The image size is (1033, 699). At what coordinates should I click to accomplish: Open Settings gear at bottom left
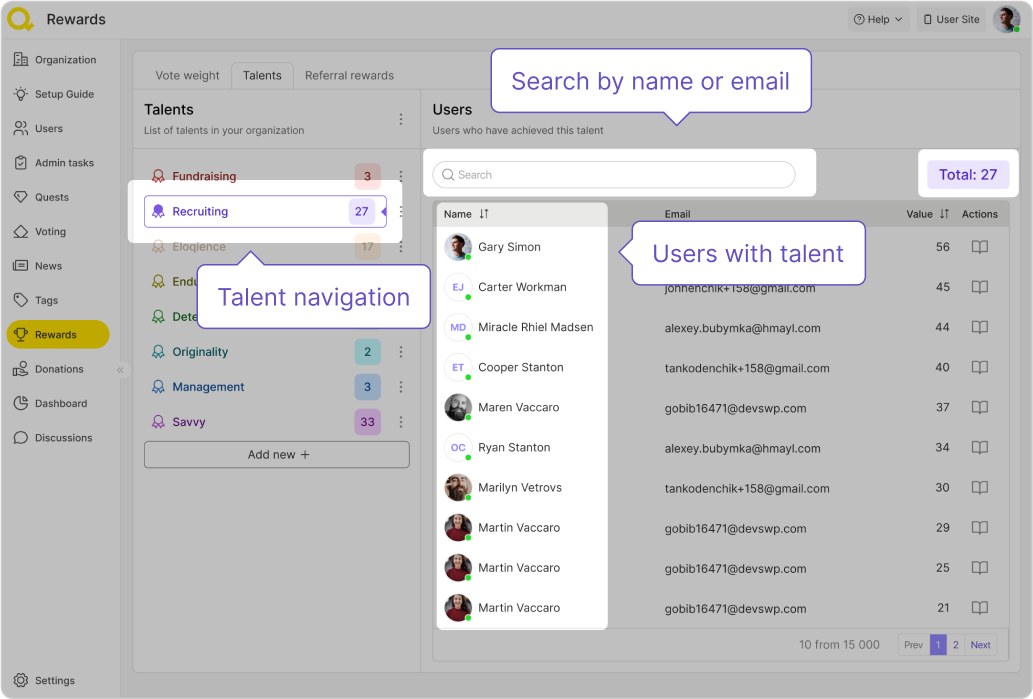point(20,680)
